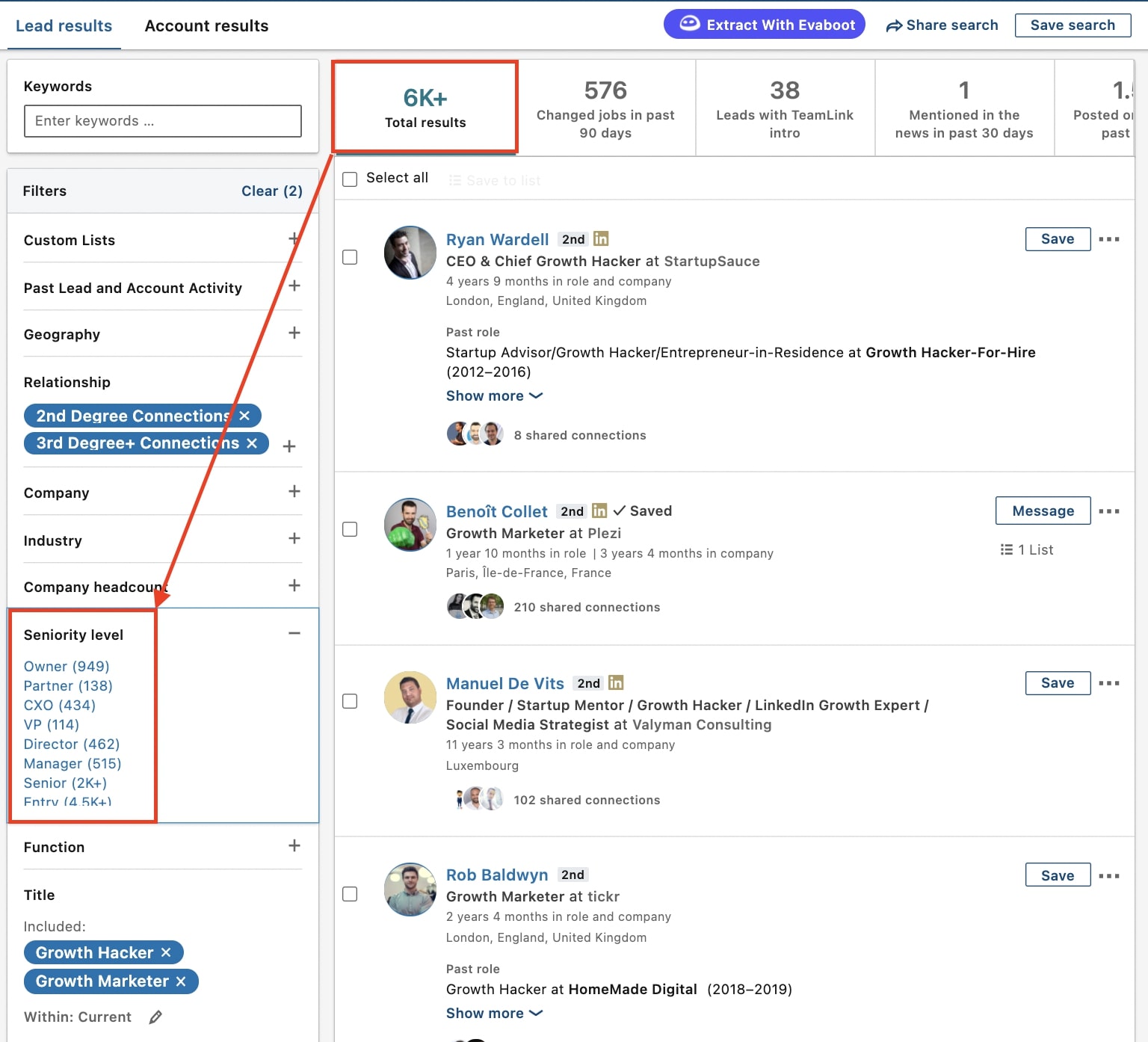This screenshot has width=1148, height=1042.
Task: View Benoît Collet's 210 shared connections avatars
Action: (x=475, y=606)
